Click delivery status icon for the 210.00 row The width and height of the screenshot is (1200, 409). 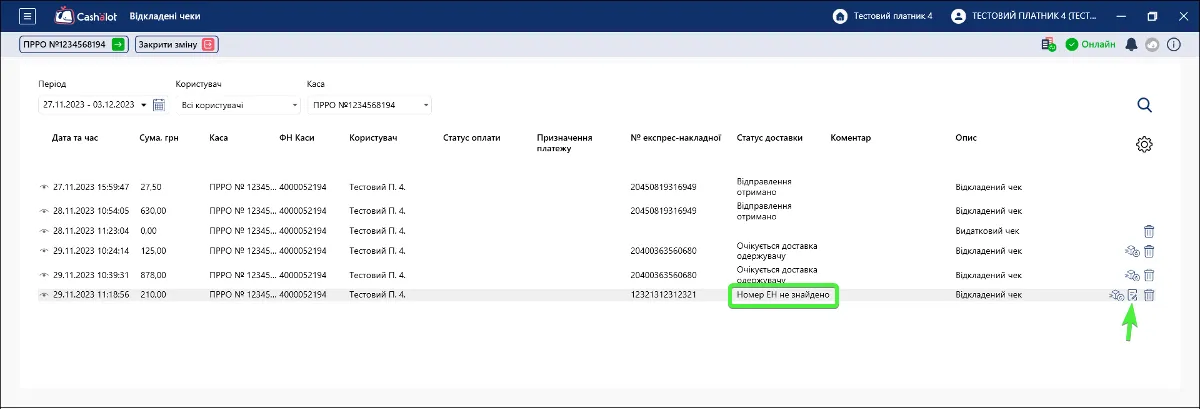[x=1116, y=295]
